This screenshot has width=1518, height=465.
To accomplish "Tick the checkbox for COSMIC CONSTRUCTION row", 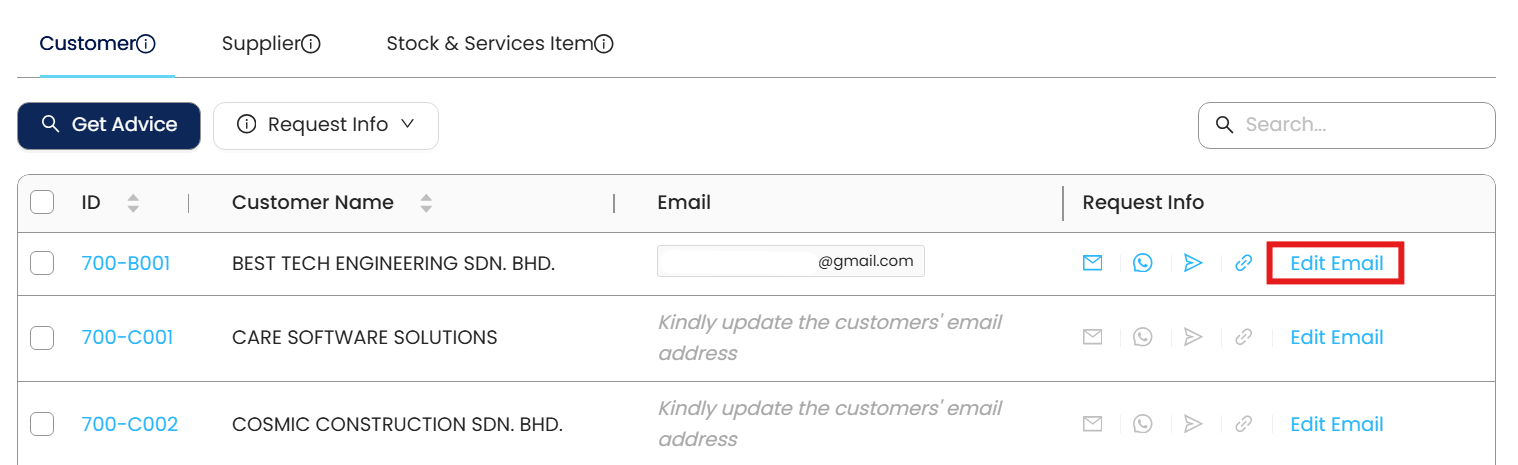I will pyautogui.click(x=42, y=425).
